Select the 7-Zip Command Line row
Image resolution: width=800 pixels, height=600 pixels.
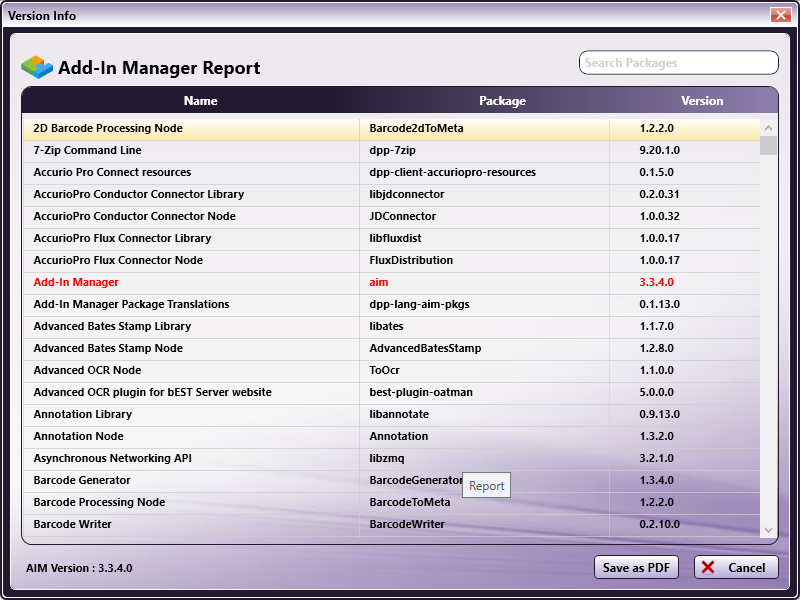click(391, 151)
